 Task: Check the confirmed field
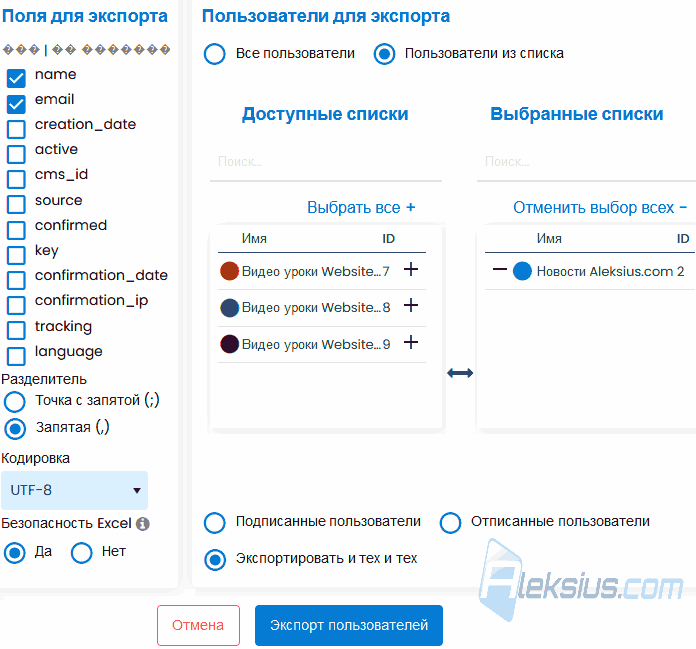16,230
